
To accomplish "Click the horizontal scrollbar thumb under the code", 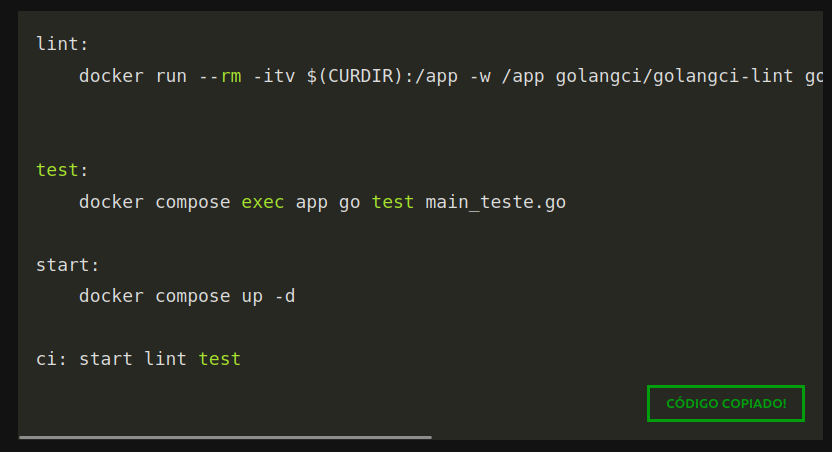I will 225,437.
